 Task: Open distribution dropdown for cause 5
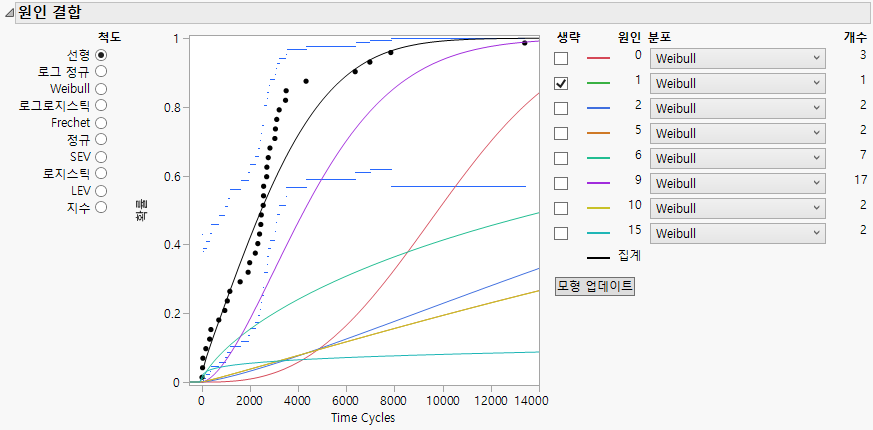coord(738,133)
